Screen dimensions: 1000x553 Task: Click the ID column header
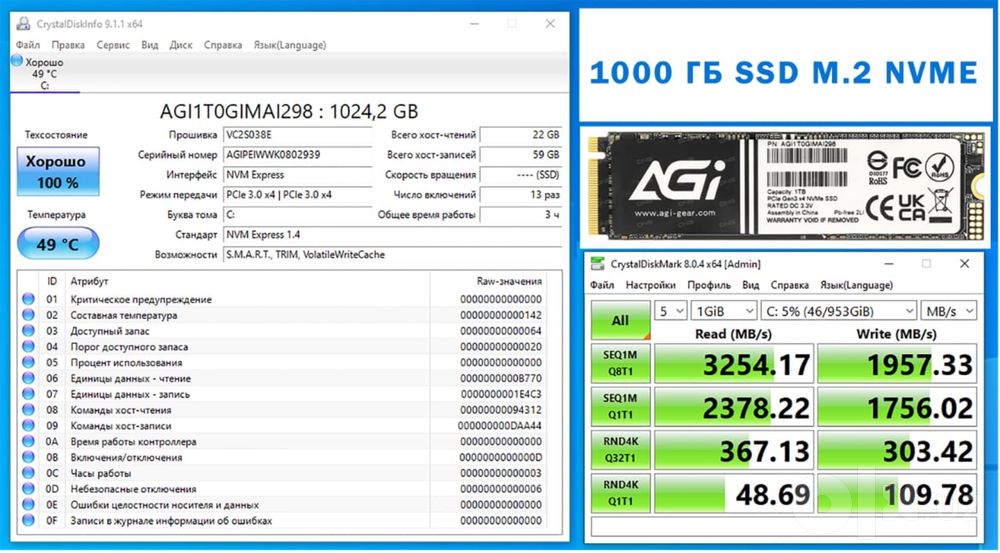(52, 281)
